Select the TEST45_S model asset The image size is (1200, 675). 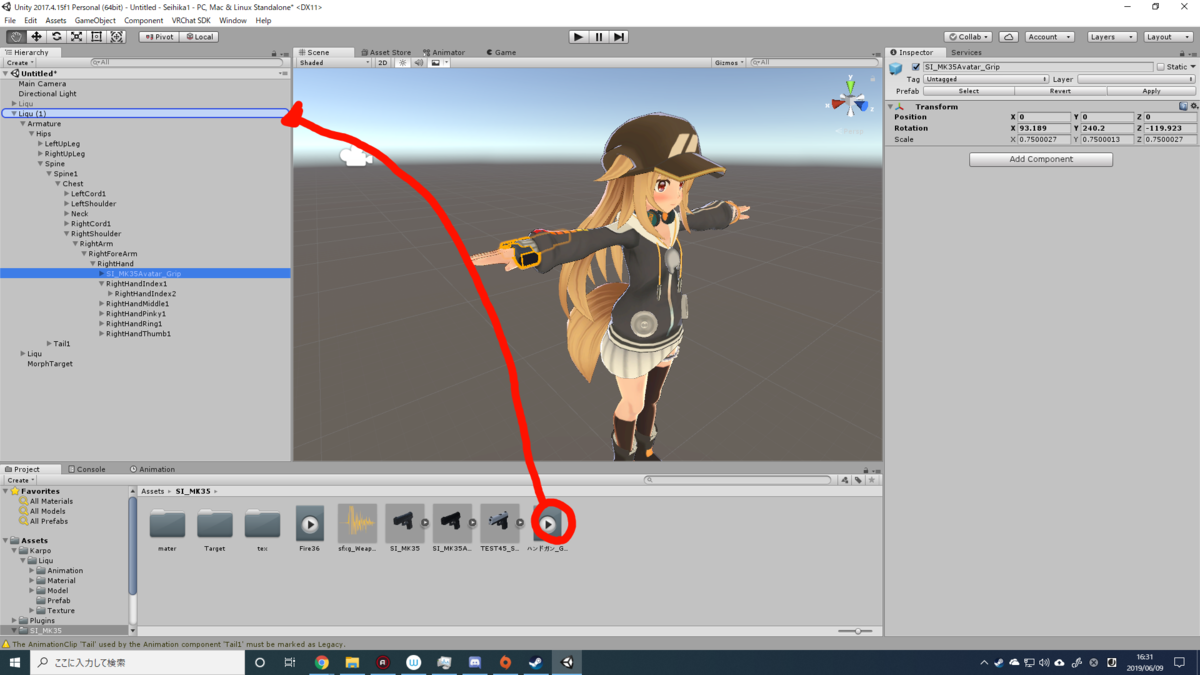pos(499,529)
